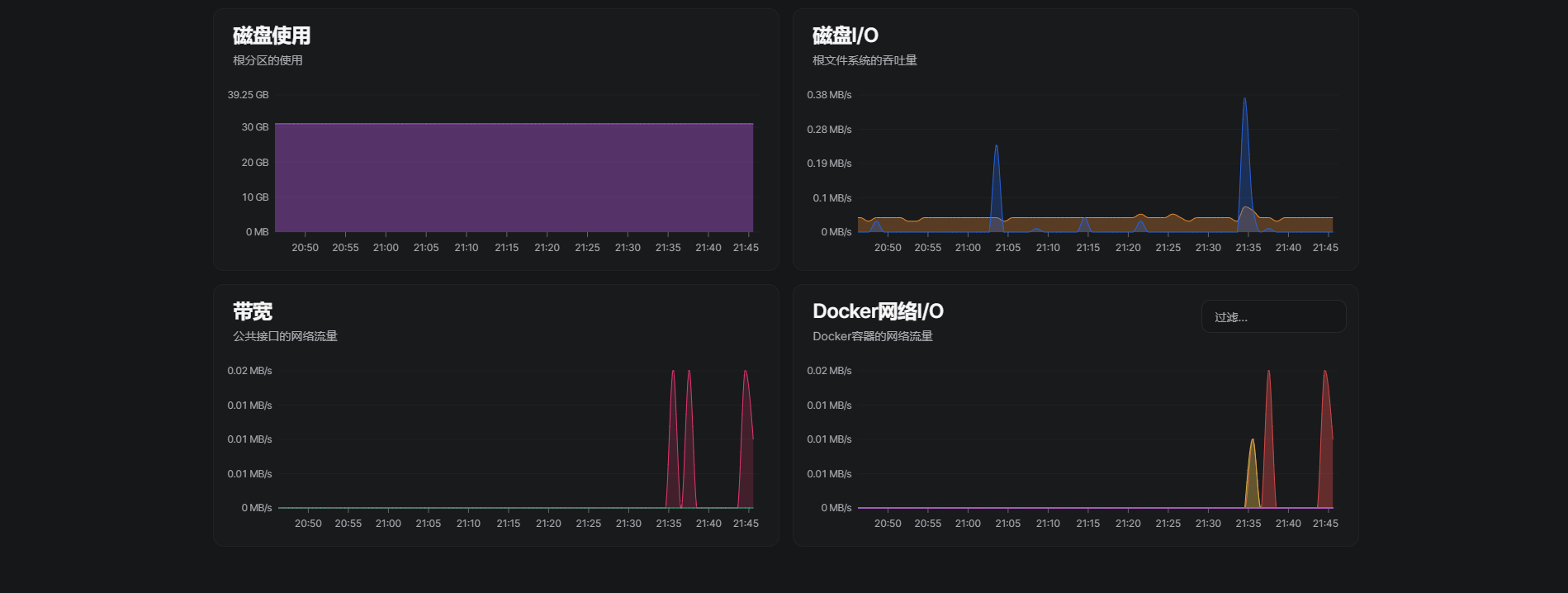Click the 带宽 chart title
This screenshot has width=1568, height=593.
(253, 311)
